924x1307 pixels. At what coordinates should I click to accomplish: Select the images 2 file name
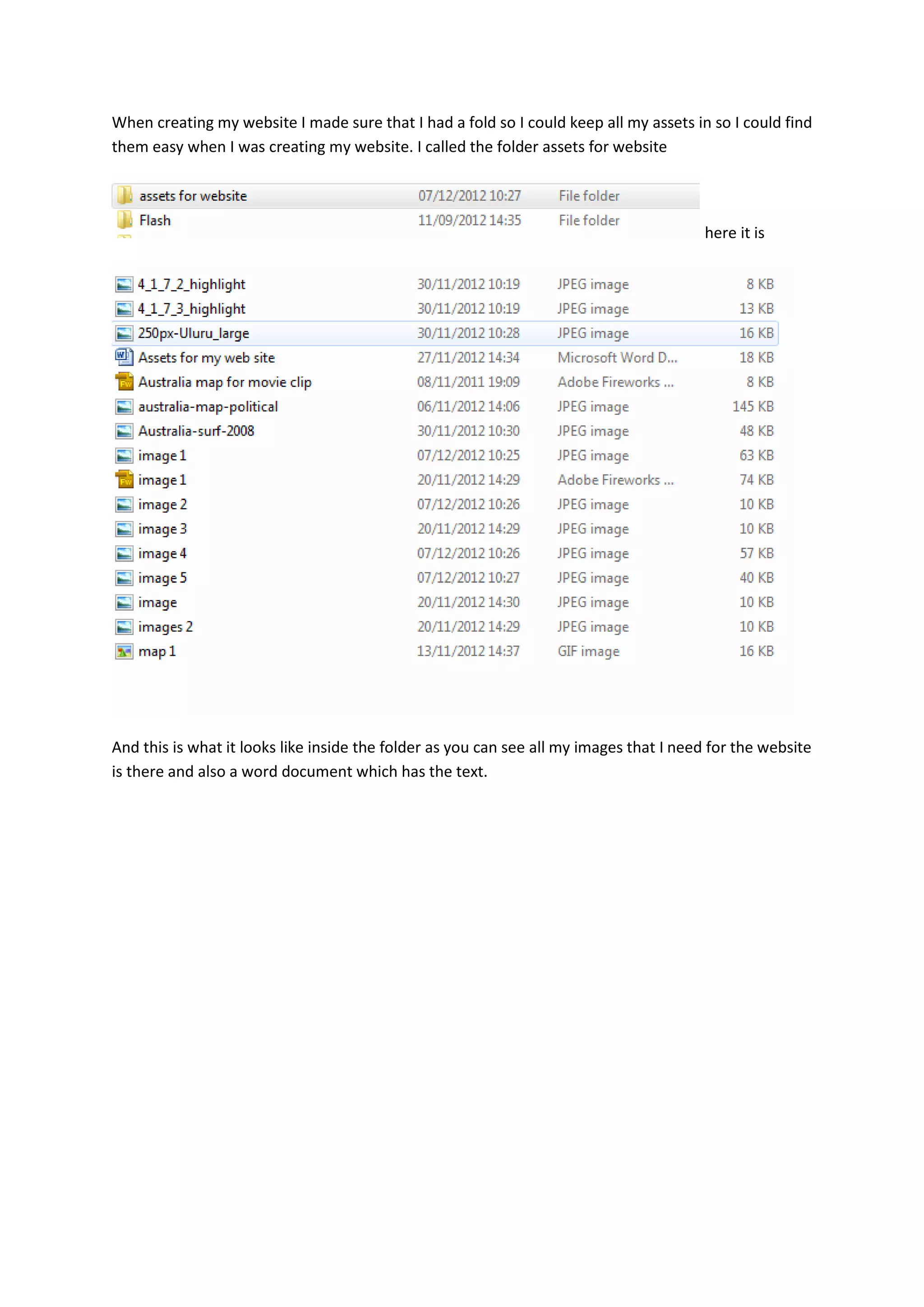165,627
